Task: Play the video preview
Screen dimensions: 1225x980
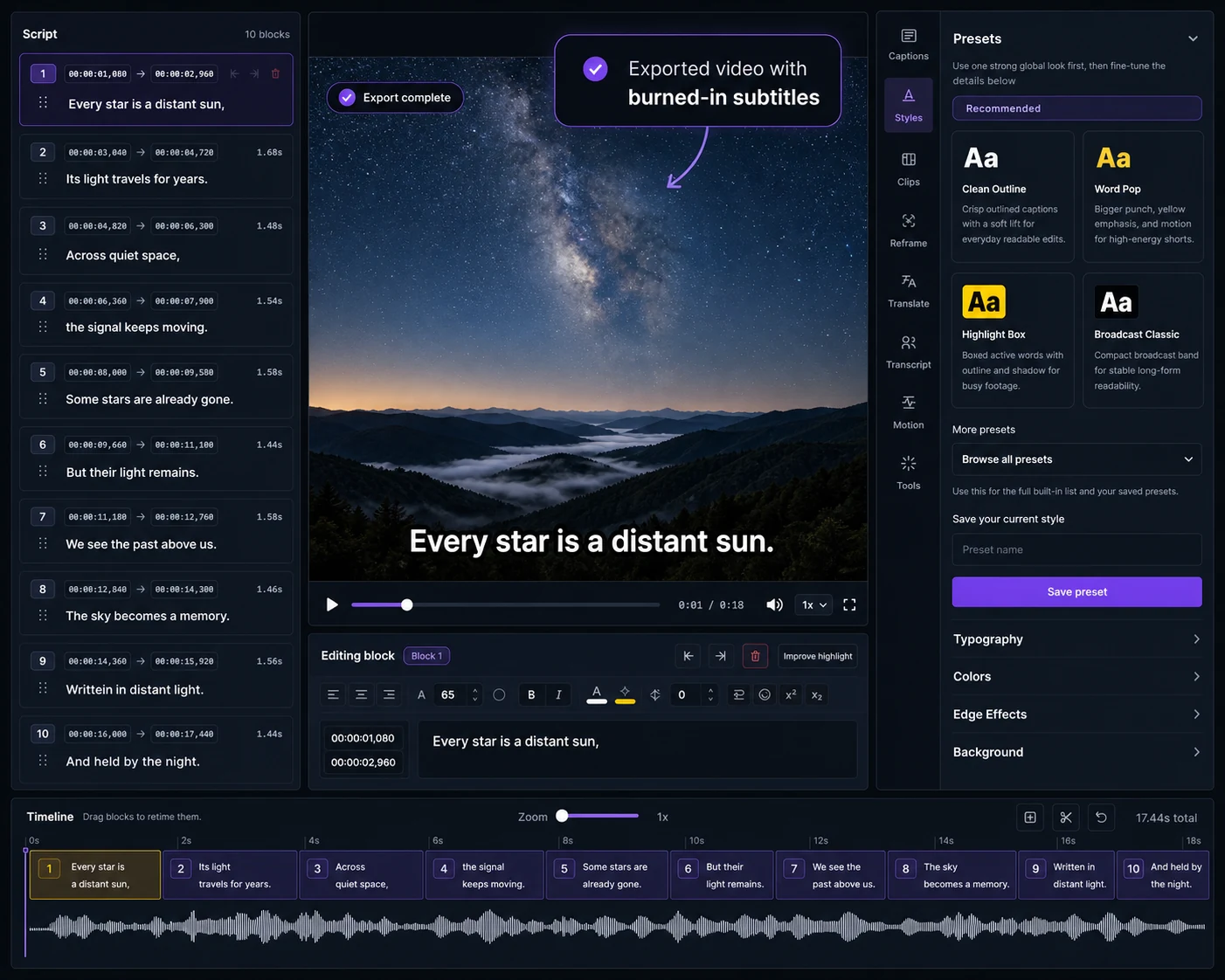Action: click(332, 604)
